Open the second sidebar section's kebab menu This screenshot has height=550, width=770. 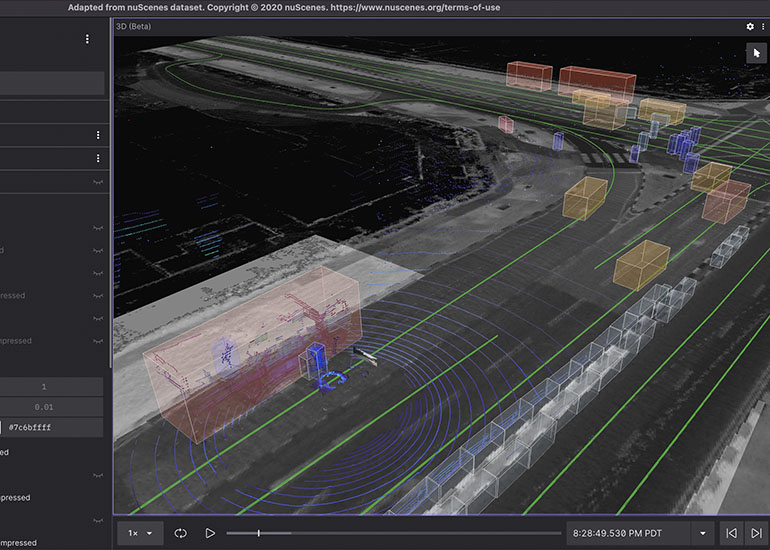point(98,135)
